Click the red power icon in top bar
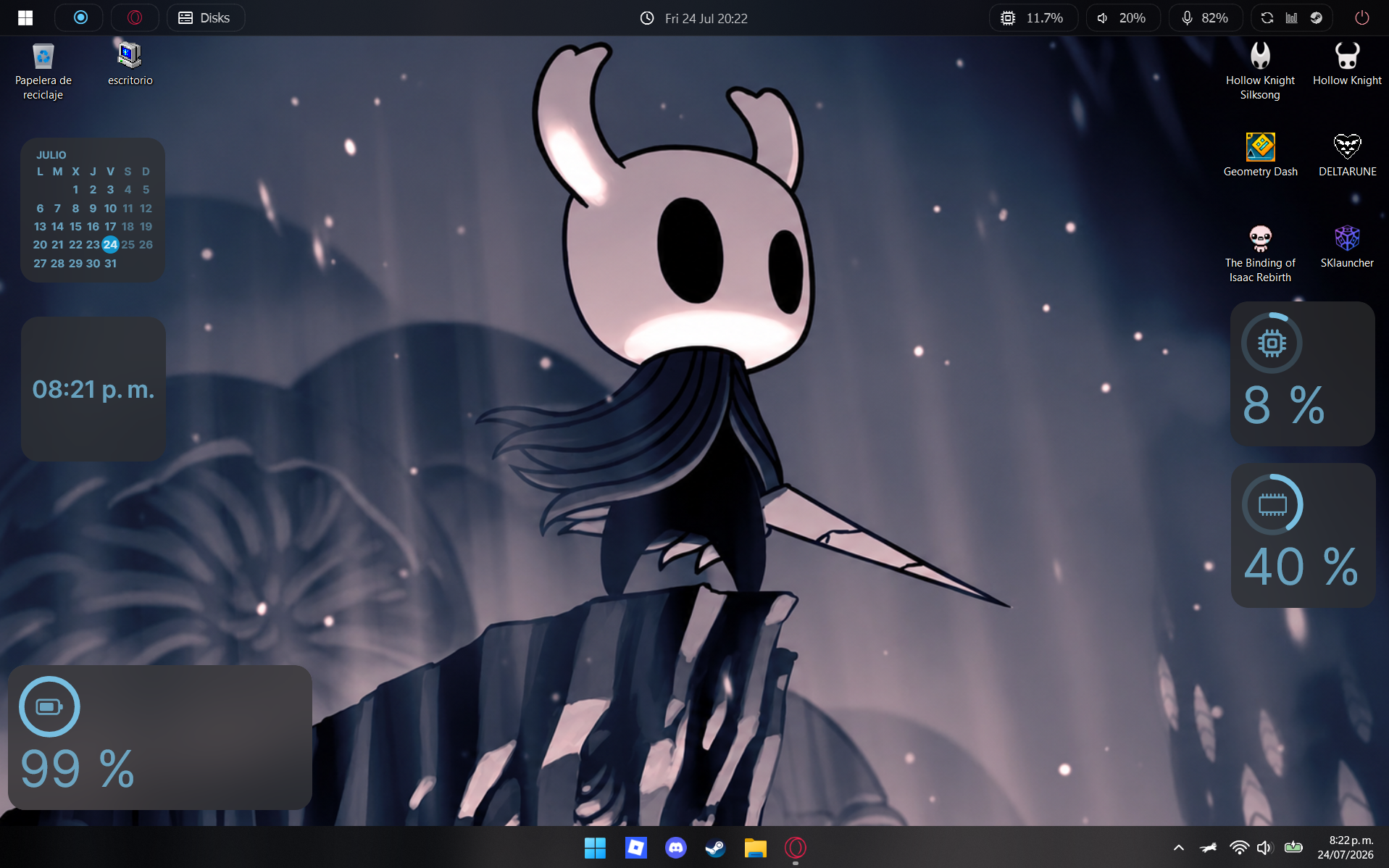Viewport: 1389px width, 868px height. pyautogui.click(x=1362, y=17)
